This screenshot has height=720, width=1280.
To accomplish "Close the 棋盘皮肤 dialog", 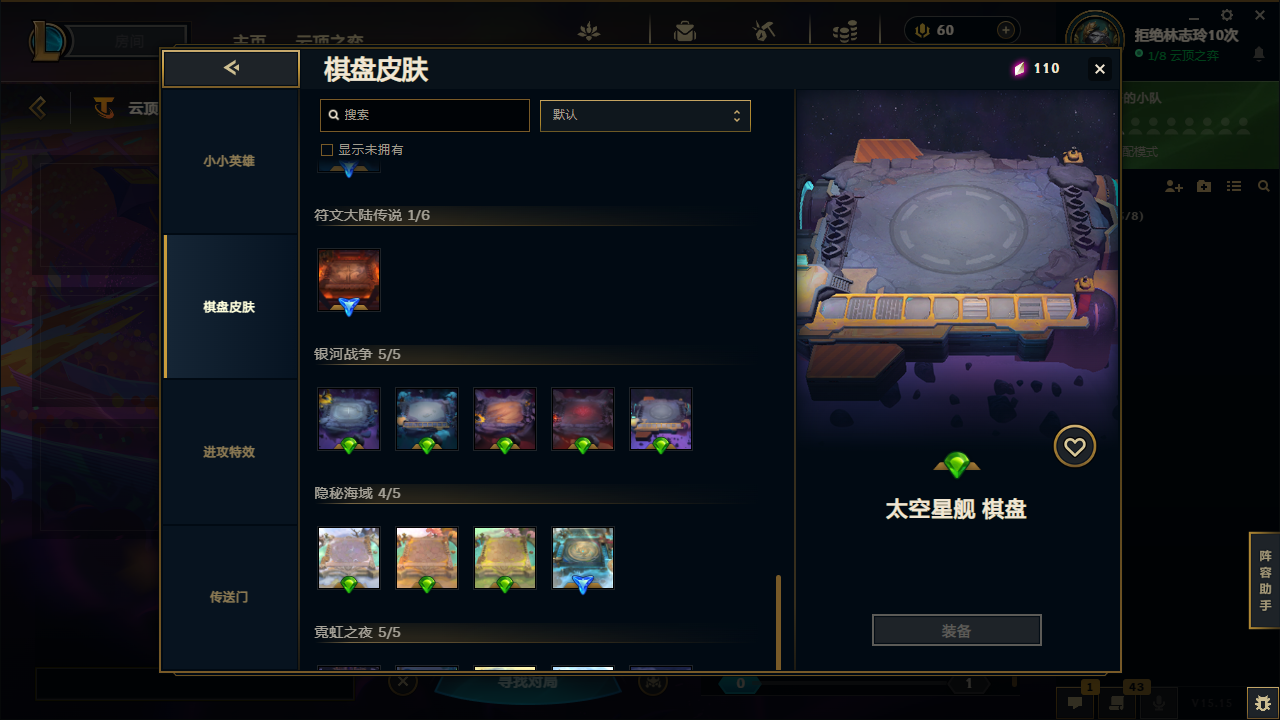I will point(1100,69).
